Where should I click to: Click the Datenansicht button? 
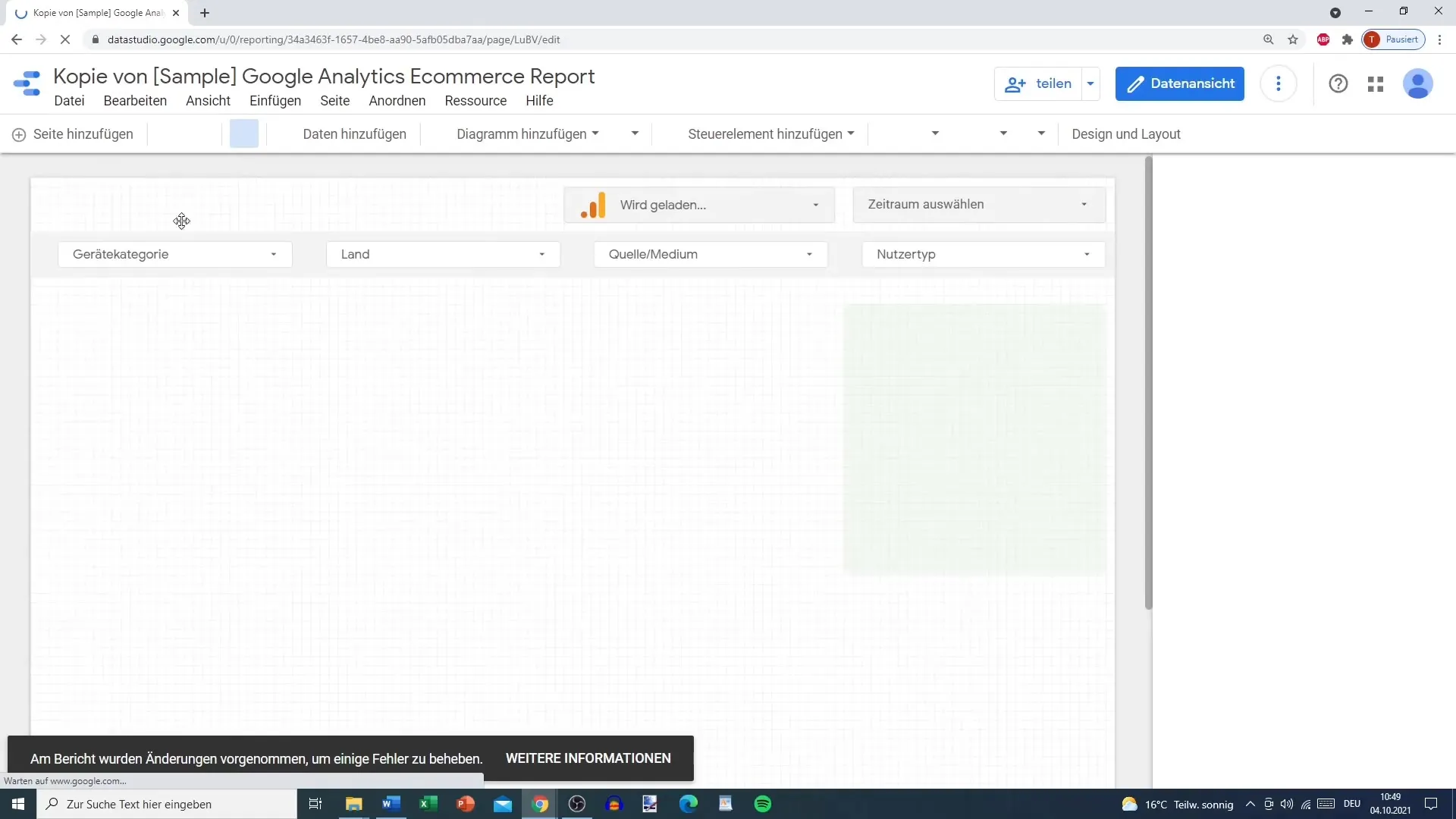point(1180,83)
